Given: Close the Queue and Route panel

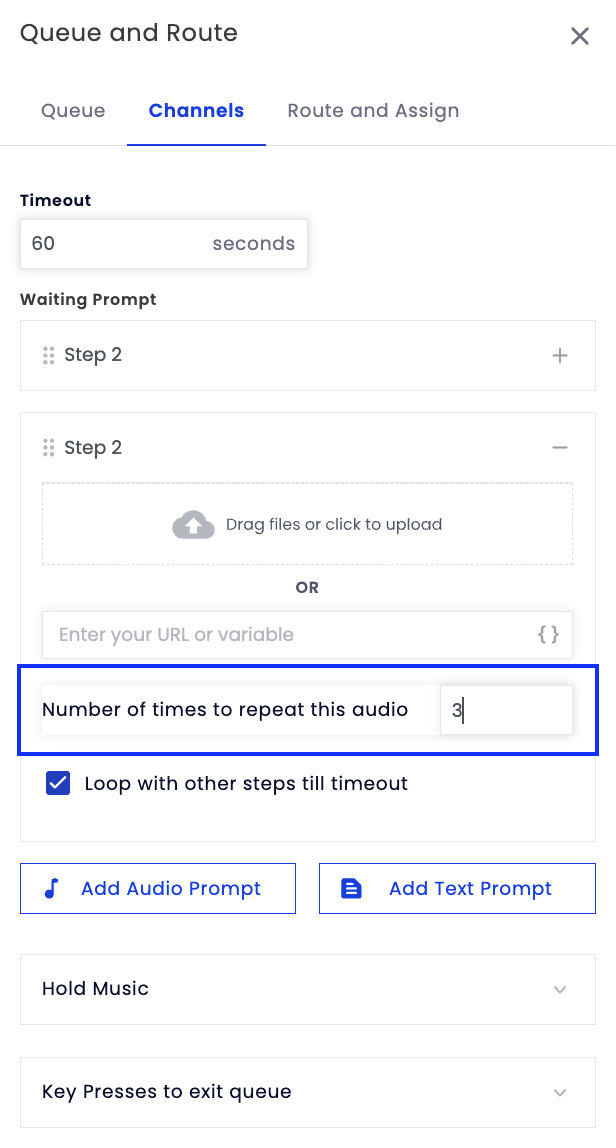Looking at the screenshot, I should tap(579, 36).
